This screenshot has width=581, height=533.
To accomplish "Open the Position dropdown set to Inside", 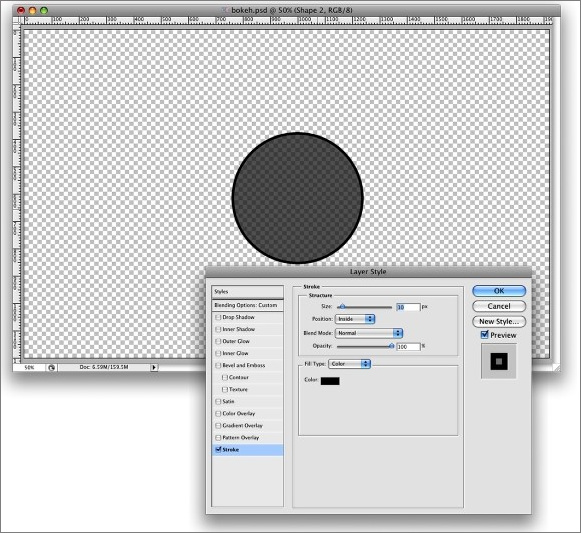I will [355, 319].
